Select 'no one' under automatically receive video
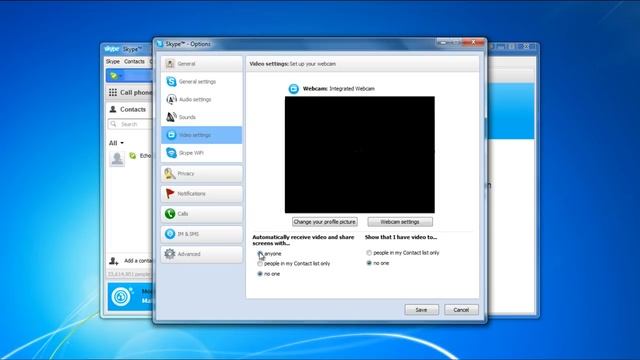640x360 pixels. point(260,274)
